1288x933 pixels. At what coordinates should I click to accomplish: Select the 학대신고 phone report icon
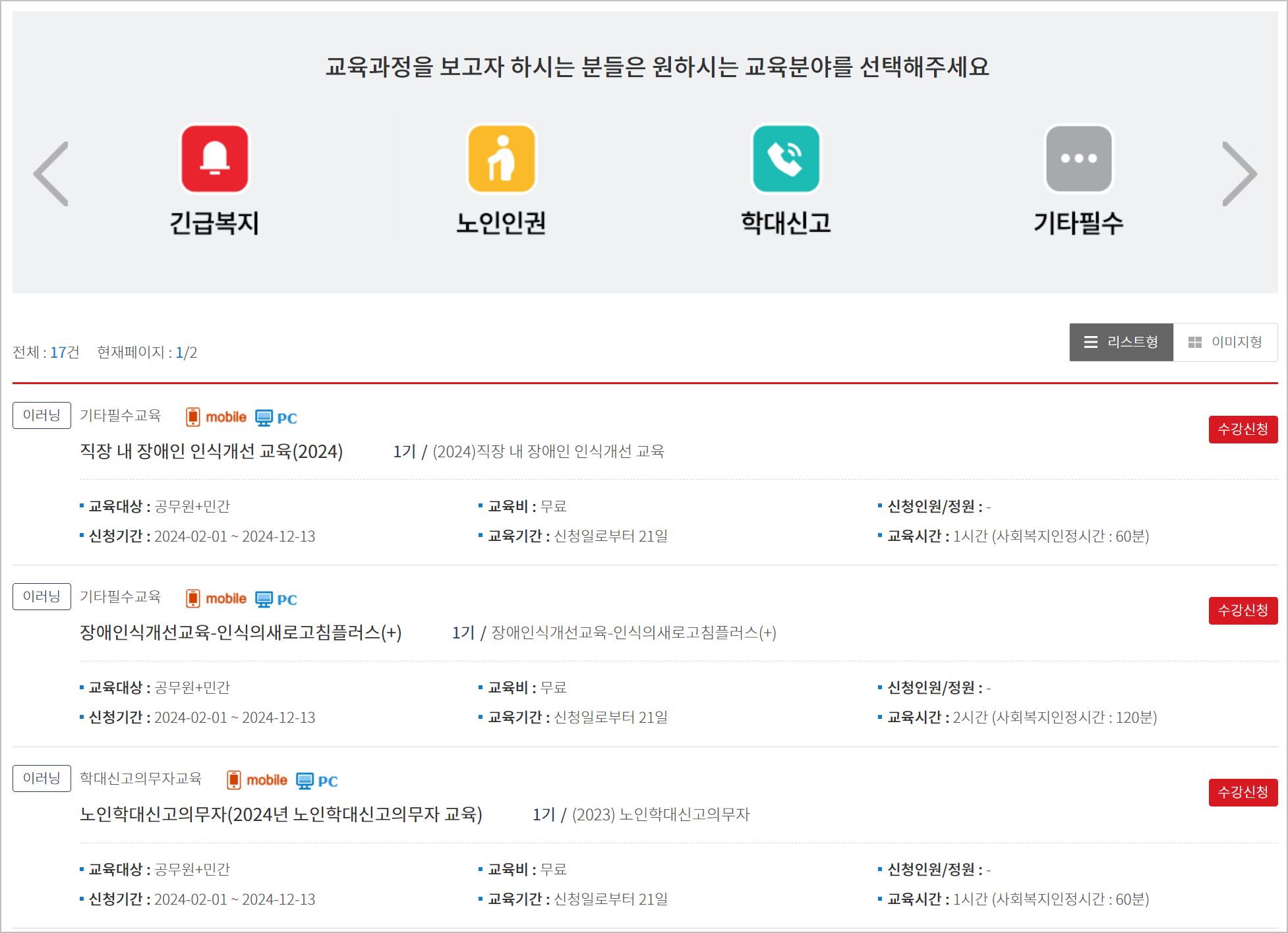786,159
